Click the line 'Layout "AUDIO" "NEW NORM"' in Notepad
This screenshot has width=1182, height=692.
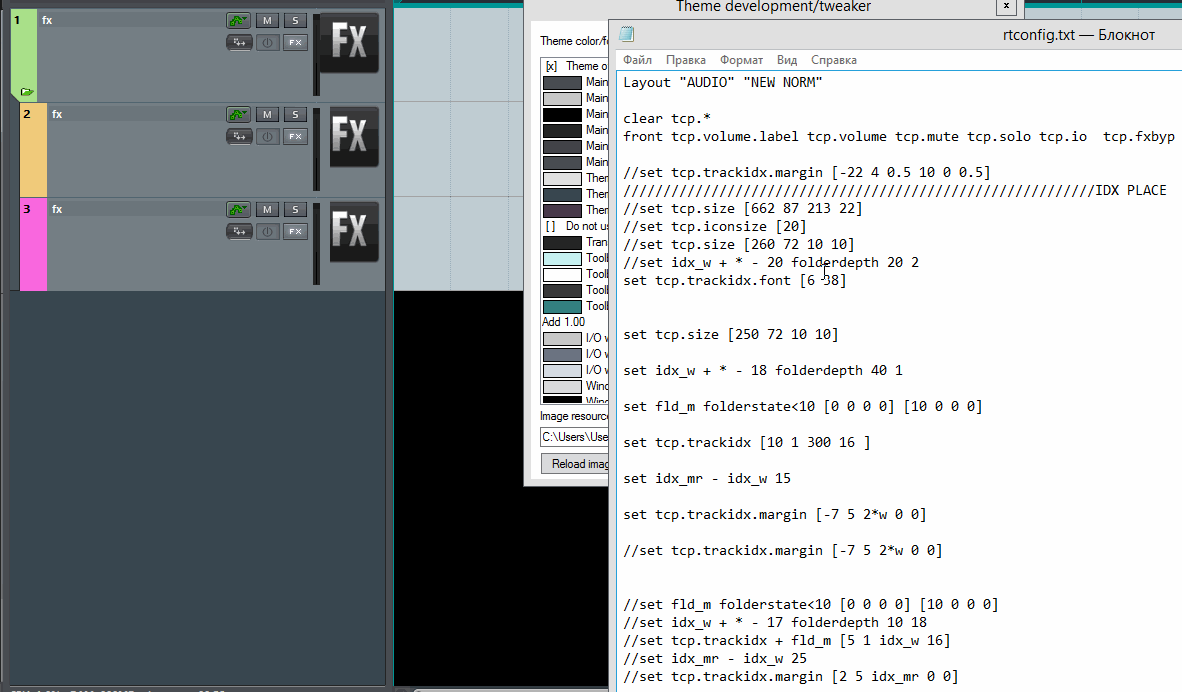[x=722, y=83]
